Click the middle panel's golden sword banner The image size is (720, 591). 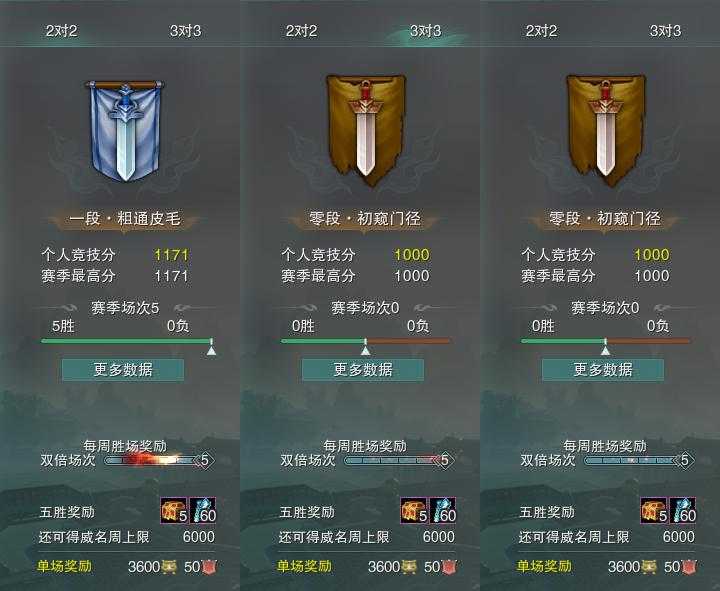366,131
